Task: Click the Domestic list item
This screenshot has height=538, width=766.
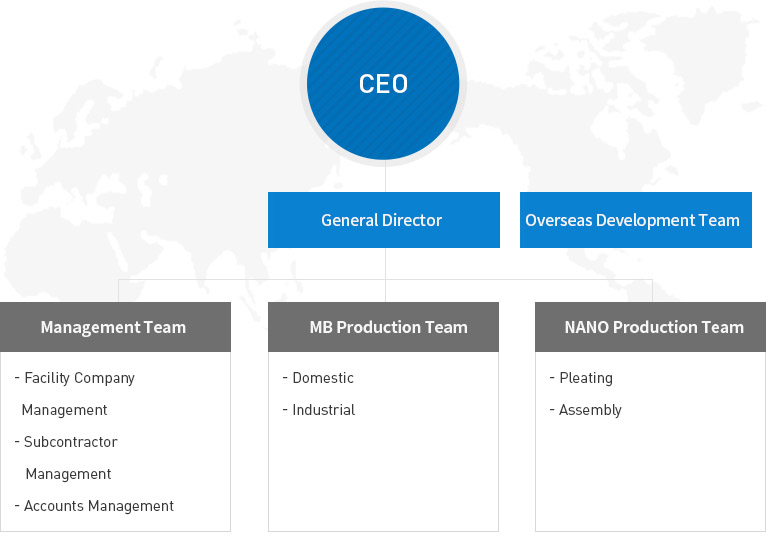Action: tap(322, 378)
